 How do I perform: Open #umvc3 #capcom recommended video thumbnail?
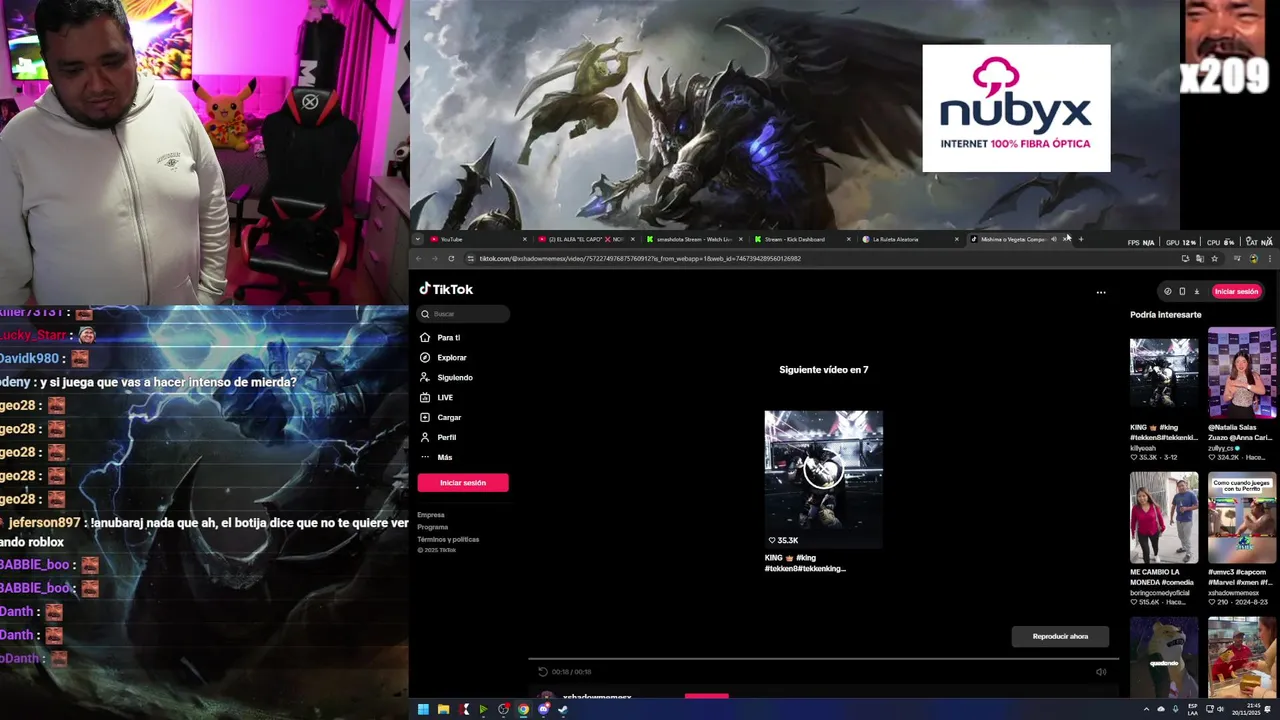[1241, 518]
